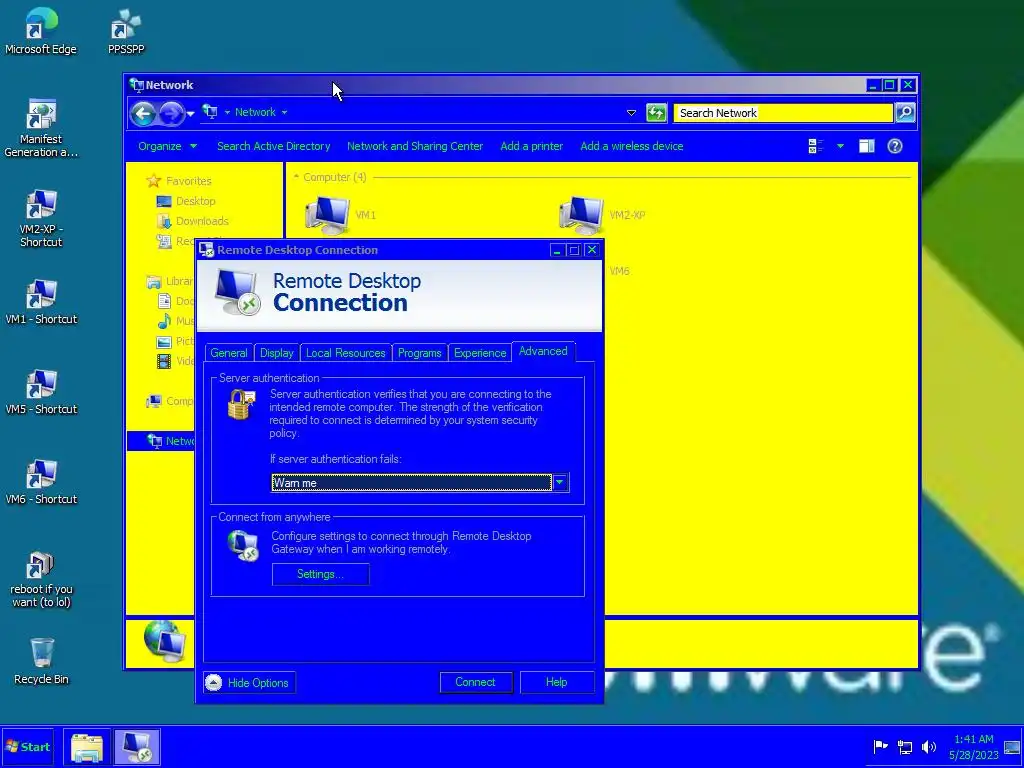Viewport: 1024px width, 768px height.
Task: Switch to Programs tab
Action: [x=419, y=353]
